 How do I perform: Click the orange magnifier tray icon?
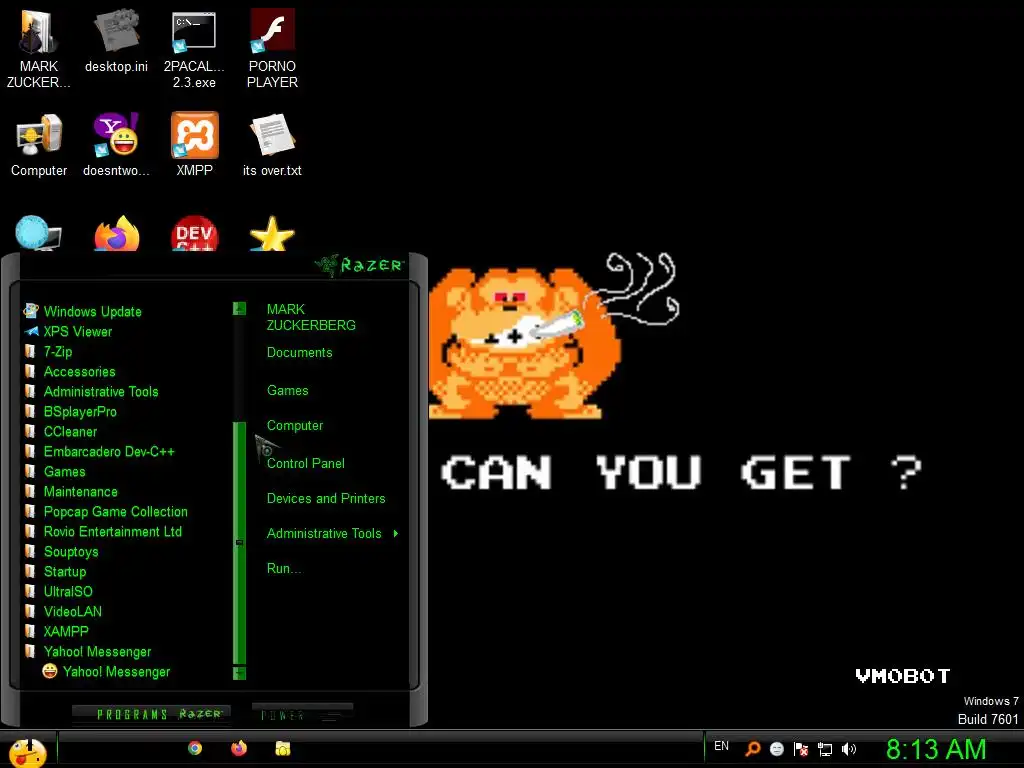pos(753,748)
